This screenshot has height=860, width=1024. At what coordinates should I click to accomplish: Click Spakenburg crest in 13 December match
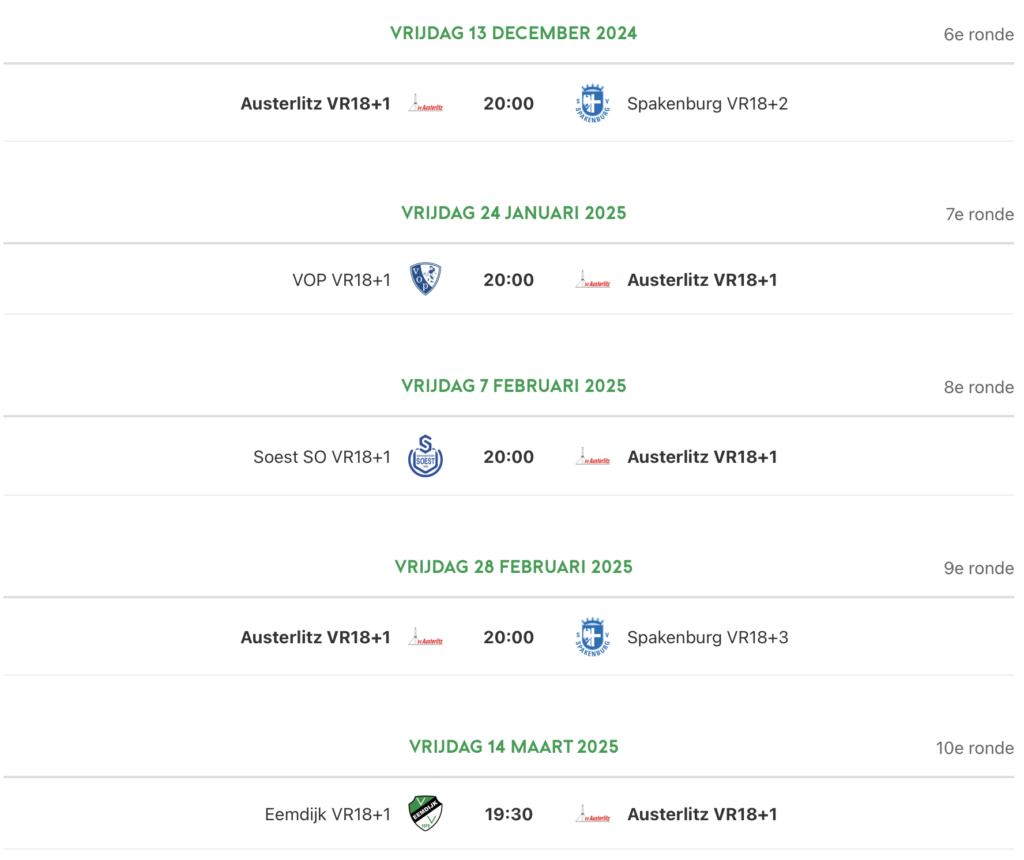point(592,103)
